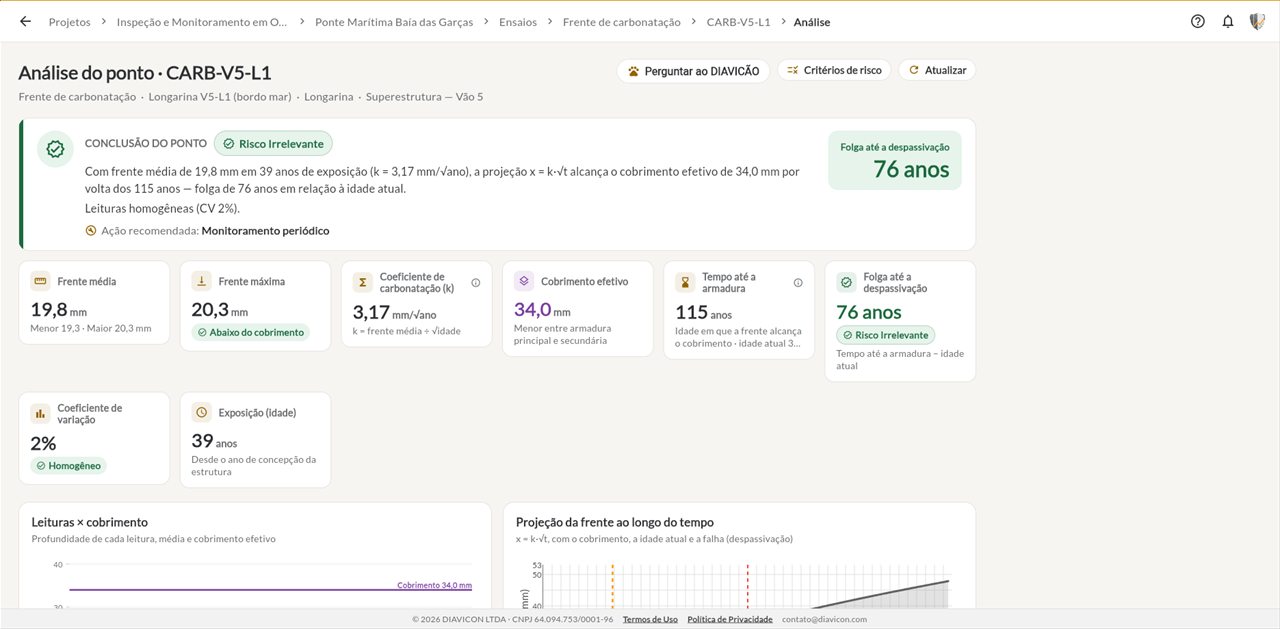This screenshot has height=629, width=1280.
Task: Click the Folga até a despassivação card icon
Action: [846, 282]
